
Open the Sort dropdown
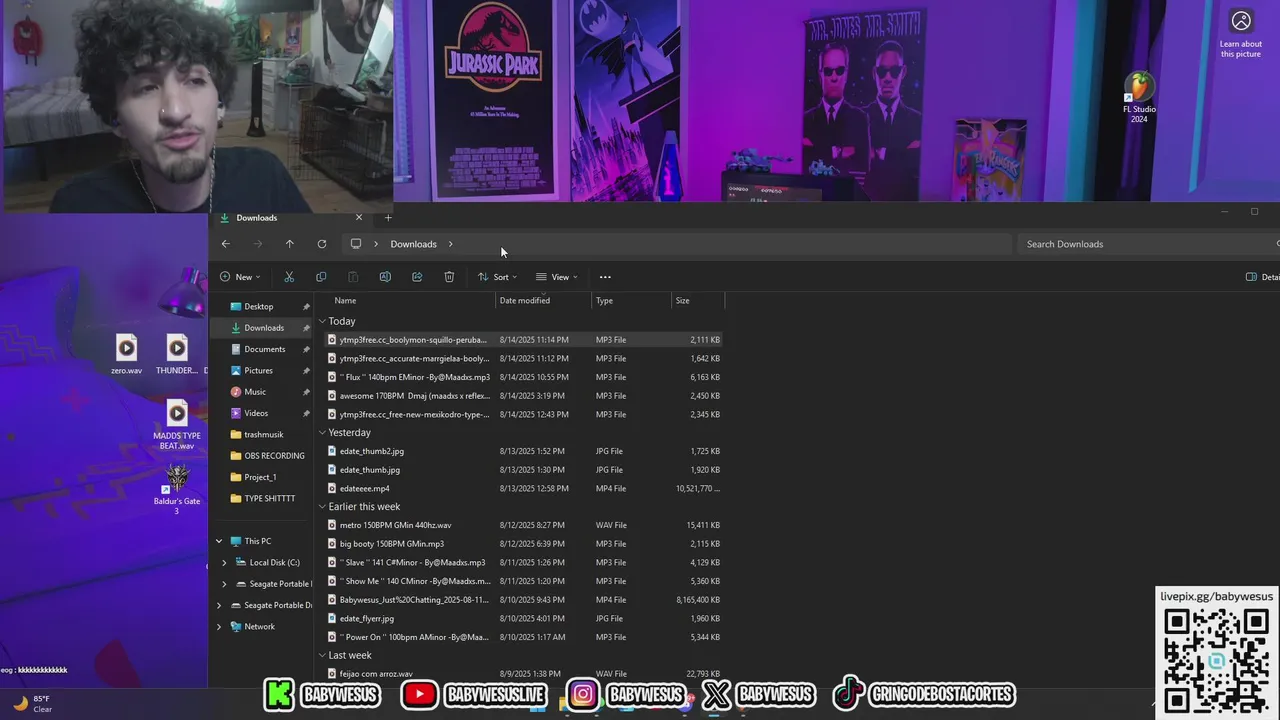(497, 277)
